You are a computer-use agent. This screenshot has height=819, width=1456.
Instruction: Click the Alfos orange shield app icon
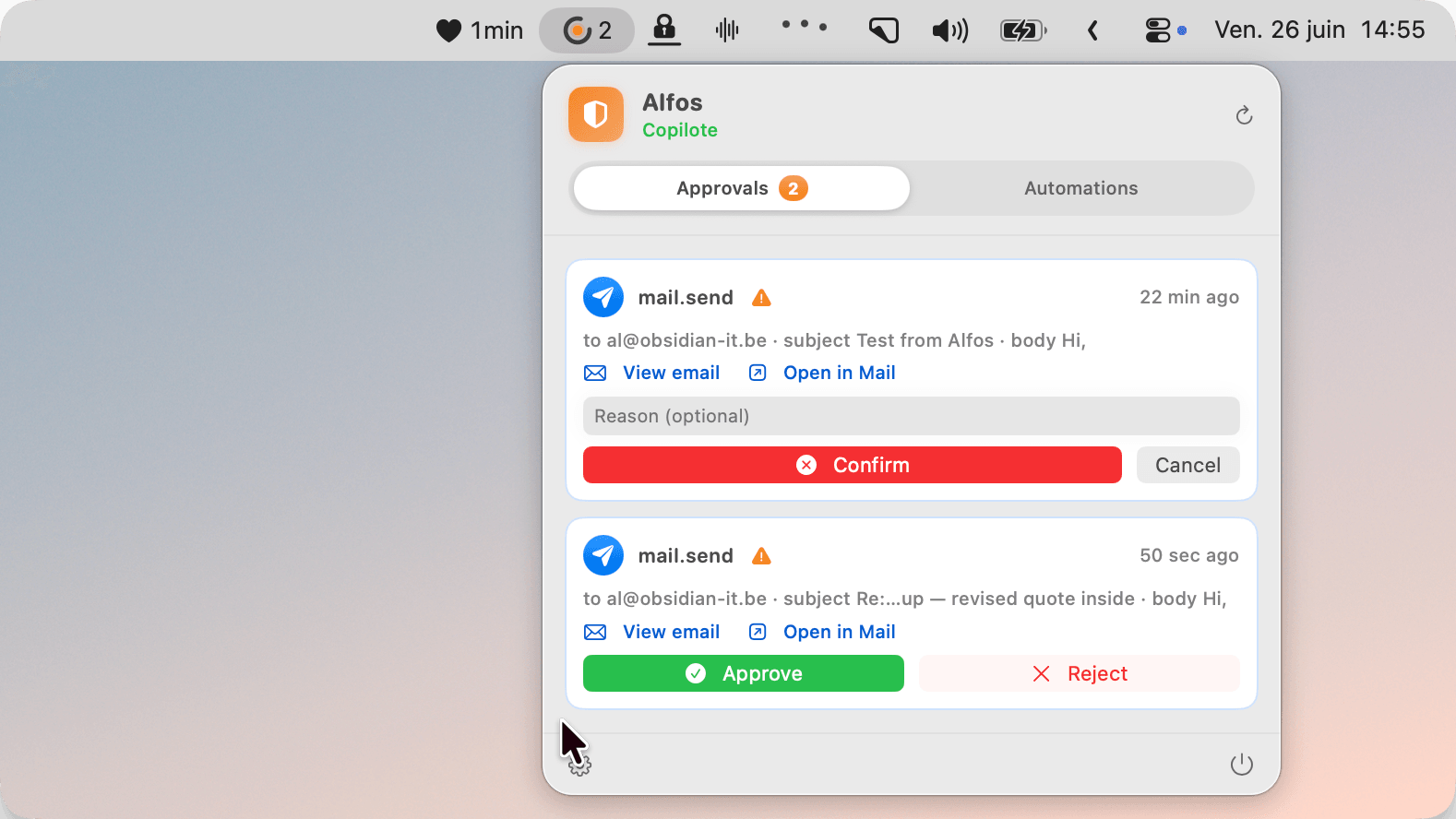coord(596,114)
